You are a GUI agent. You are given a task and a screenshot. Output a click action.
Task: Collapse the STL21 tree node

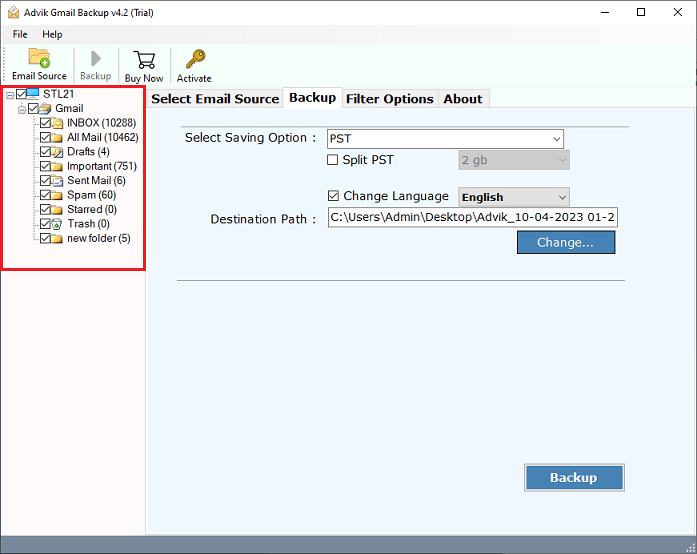click(10, 95)
